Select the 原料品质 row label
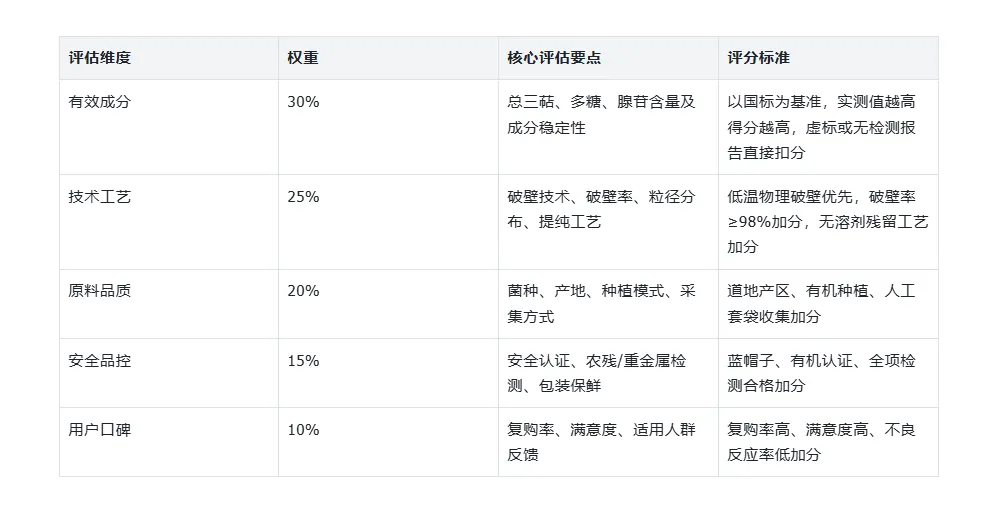 99,291
